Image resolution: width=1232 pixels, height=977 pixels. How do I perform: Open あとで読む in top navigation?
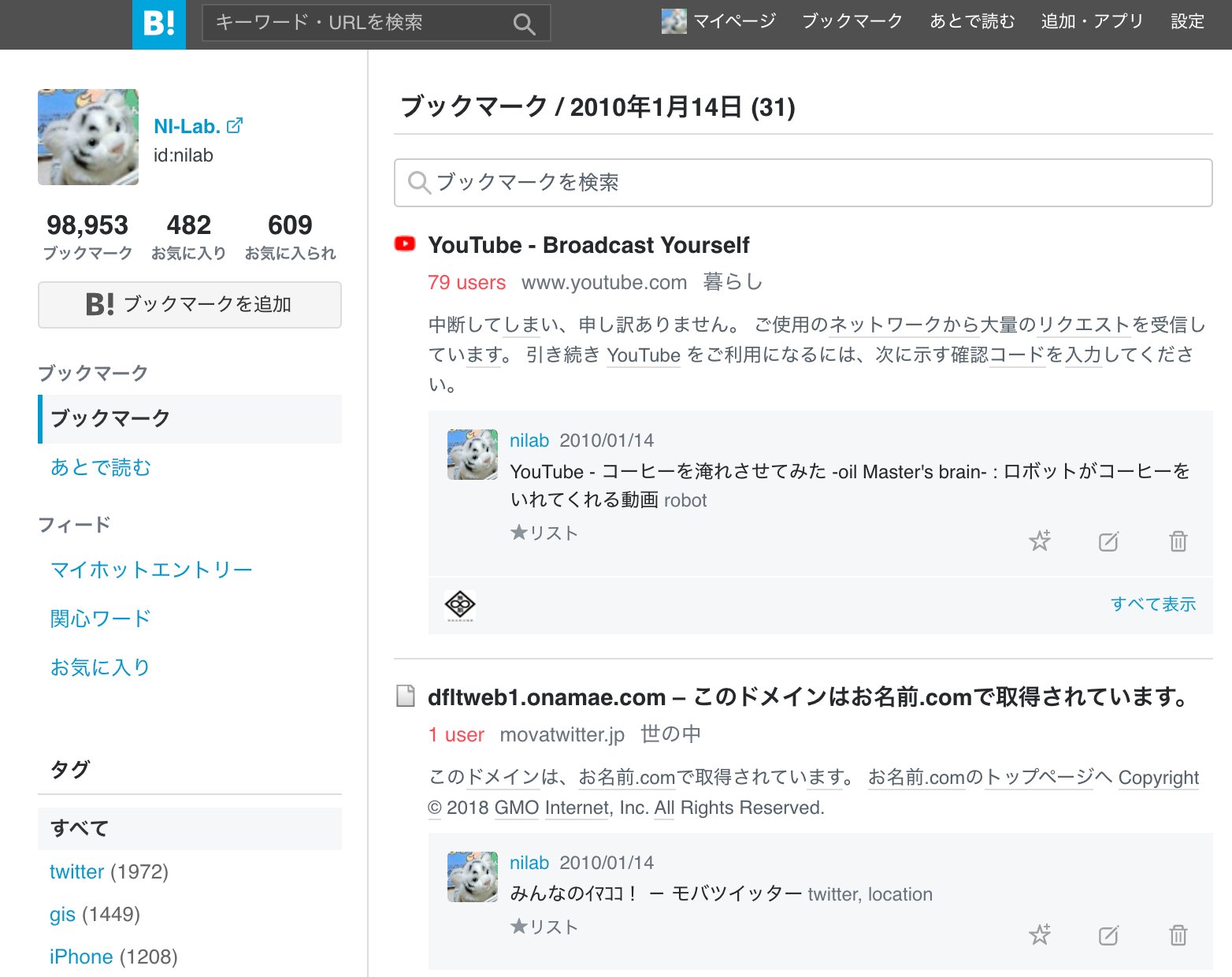point(972,21)
